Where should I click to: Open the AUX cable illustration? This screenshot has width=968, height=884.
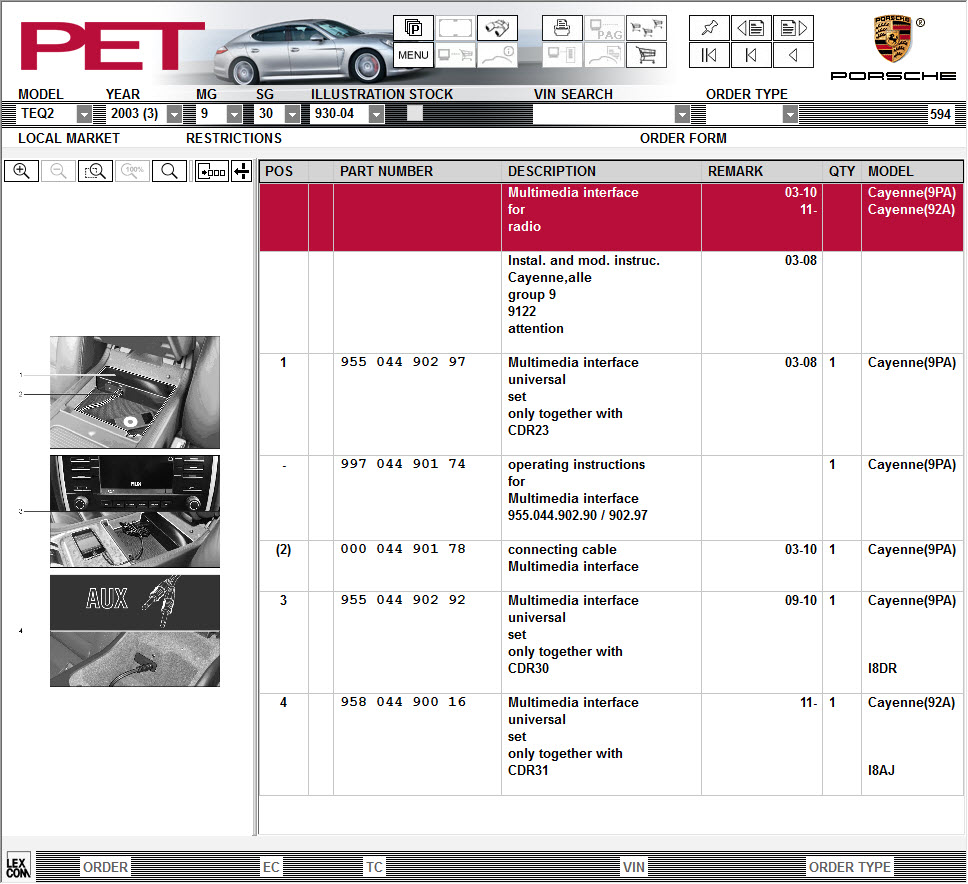coord(135,631)
